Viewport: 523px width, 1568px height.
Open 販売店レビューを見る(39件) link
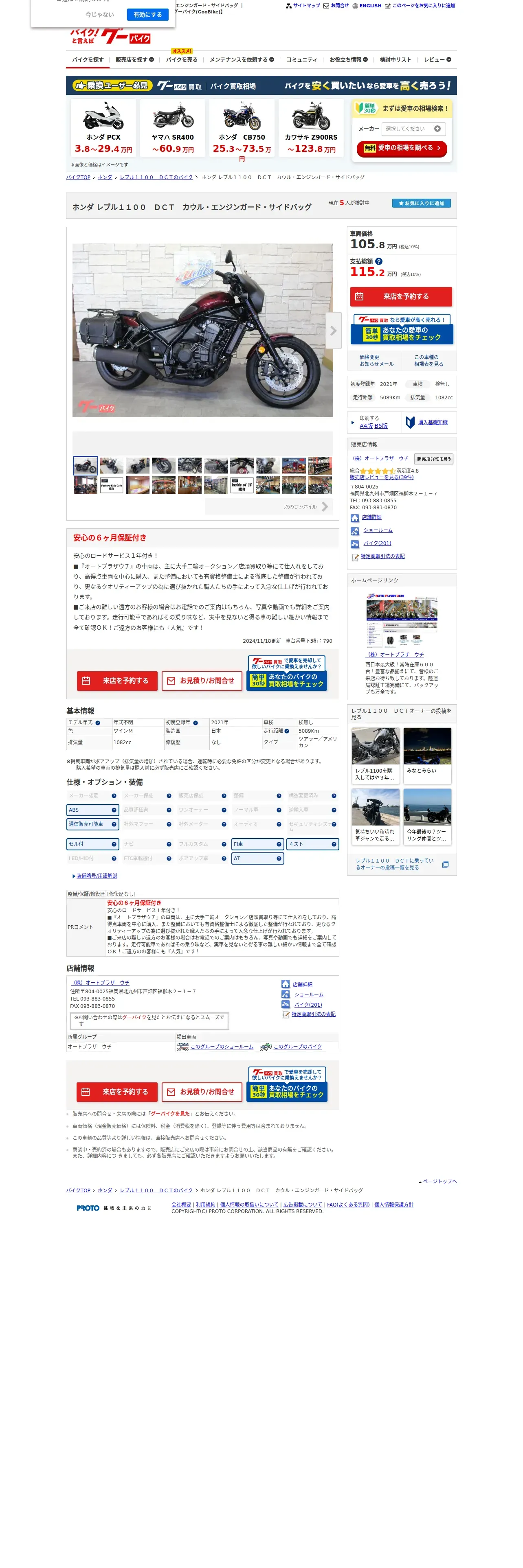(x=381, y=477)
